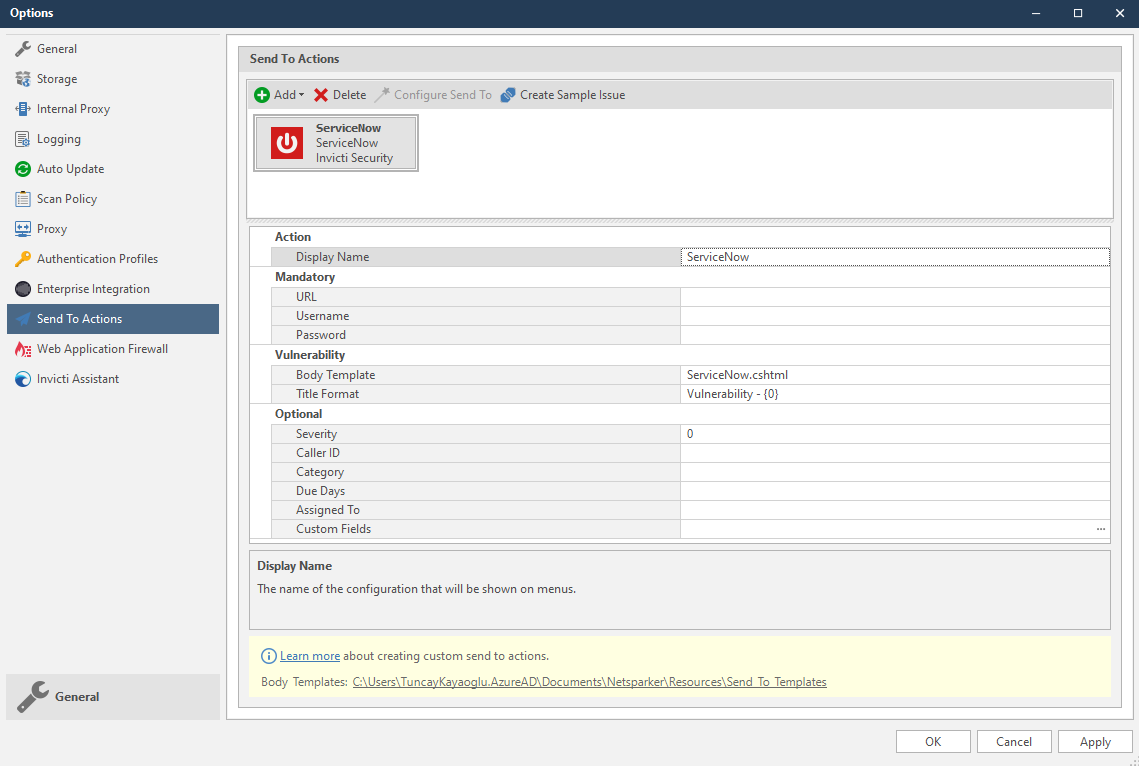Click the Cancel button
This screenshot has width=1139, height=766.
(1013, 741)
